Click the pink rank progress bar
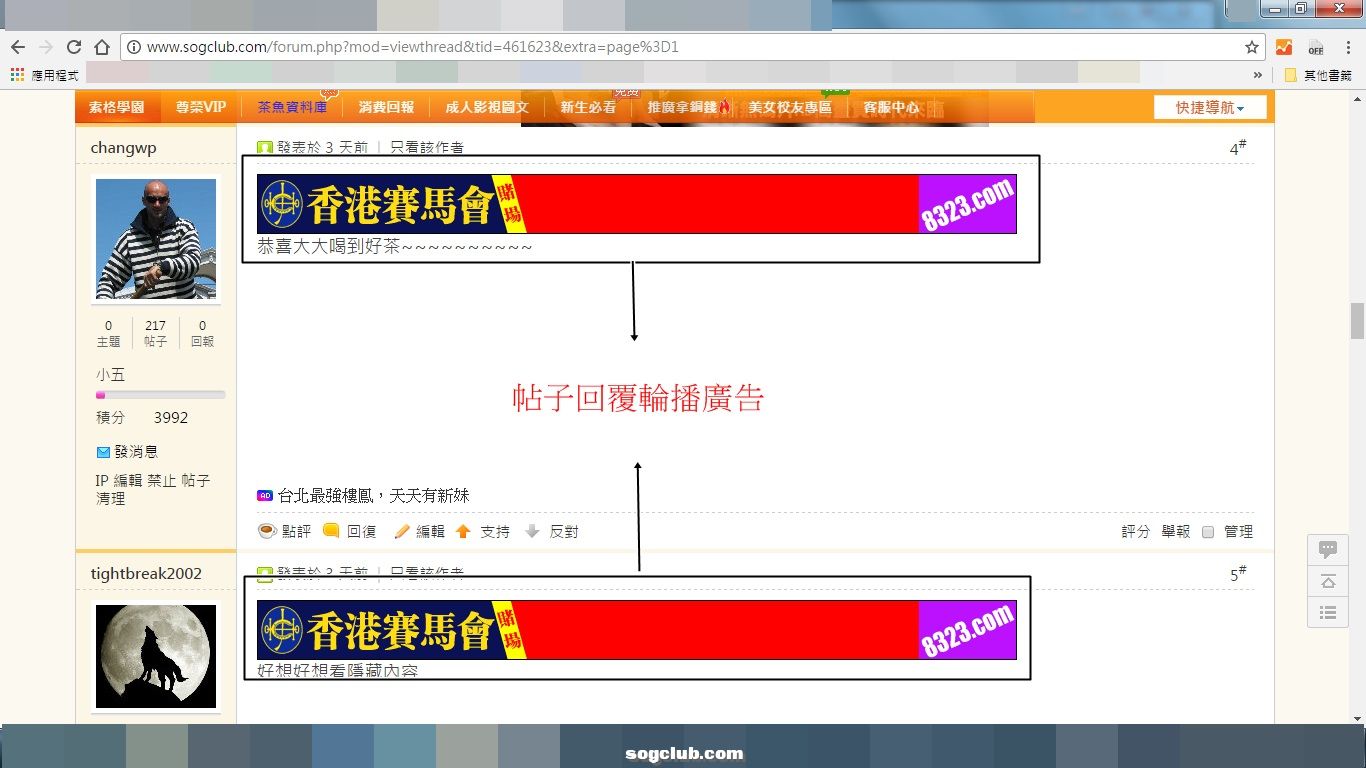 (160, 395)
